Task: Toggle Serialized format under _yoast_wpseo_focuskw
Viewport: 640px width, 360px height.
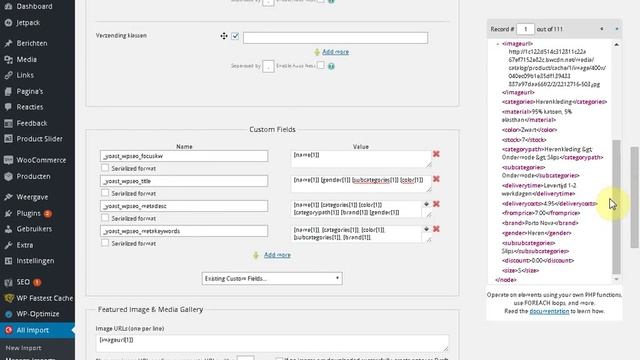Action: tap(105, 168)
